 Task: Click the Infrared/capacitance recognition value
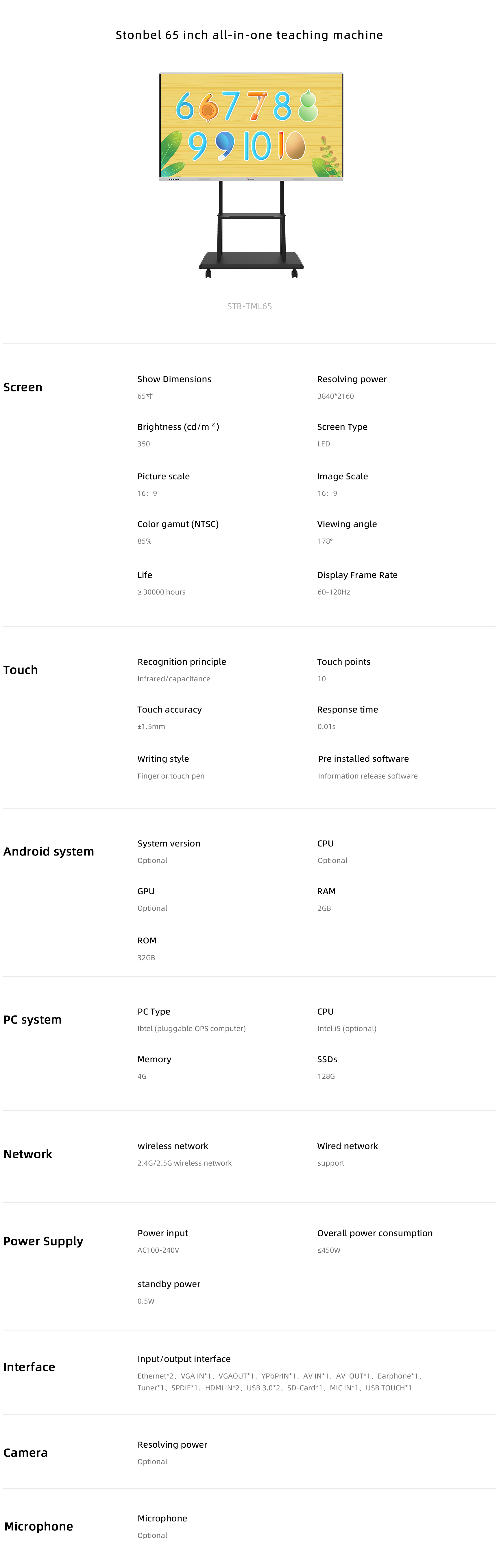tap(173, 679)
